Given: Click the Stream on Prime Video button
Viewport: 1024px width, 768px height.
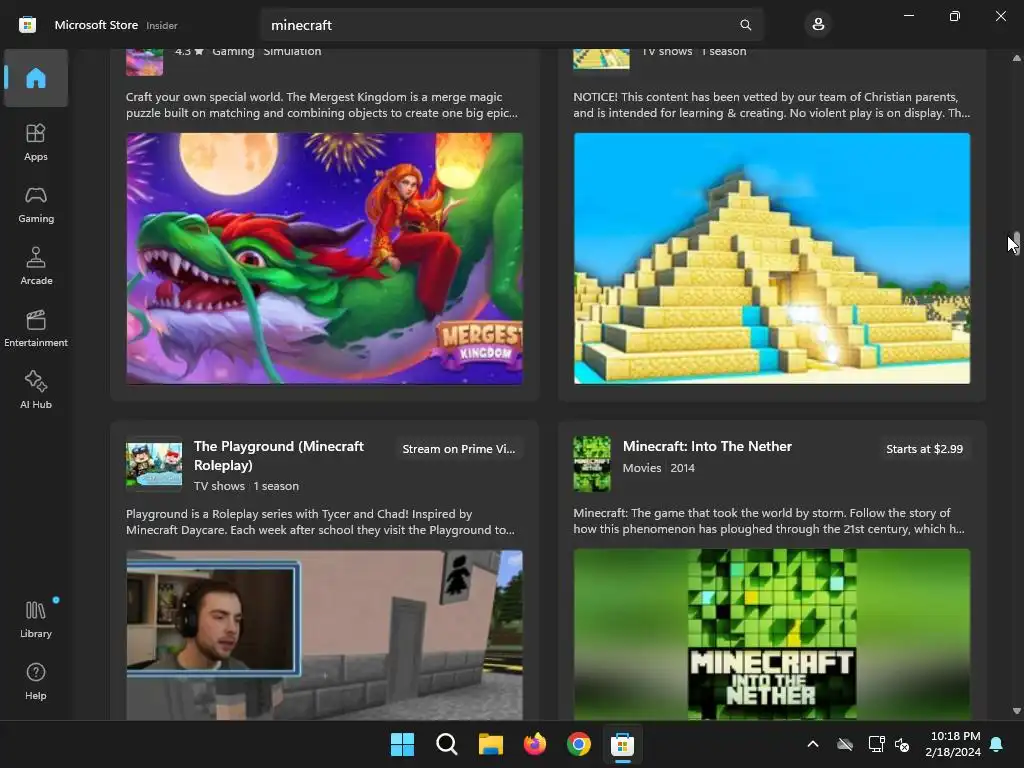Looking at the screenshot, I should point(458,449).
